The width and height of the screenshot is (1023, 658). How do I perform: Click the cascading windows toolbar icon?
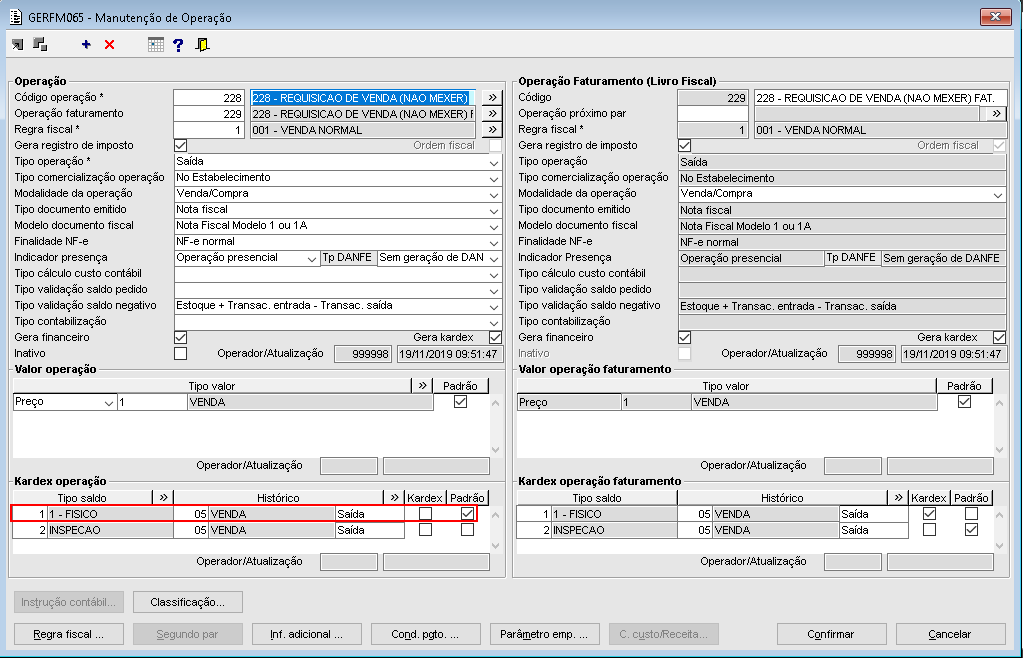(x=40, y=44)
